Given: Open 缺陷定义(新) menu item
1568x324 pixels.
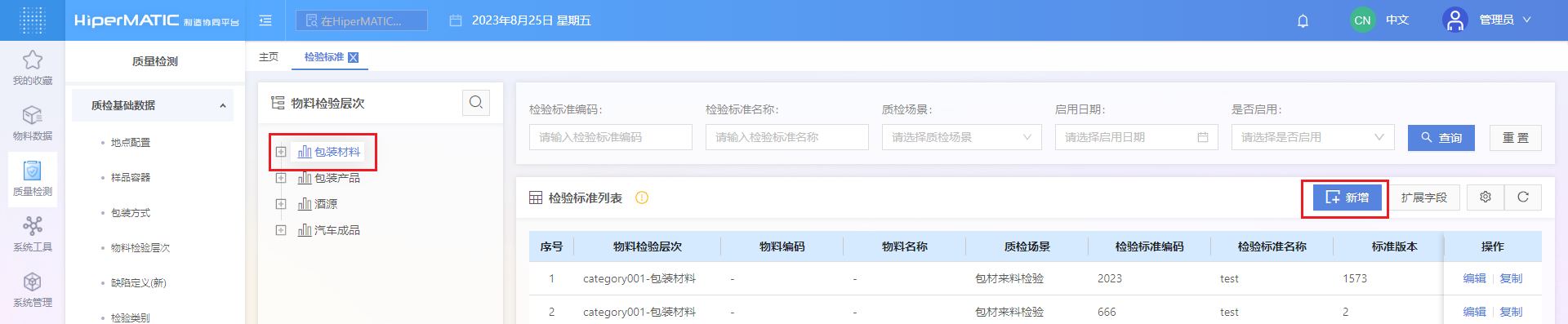Looking at the screenshot, I should click(139, 283).
